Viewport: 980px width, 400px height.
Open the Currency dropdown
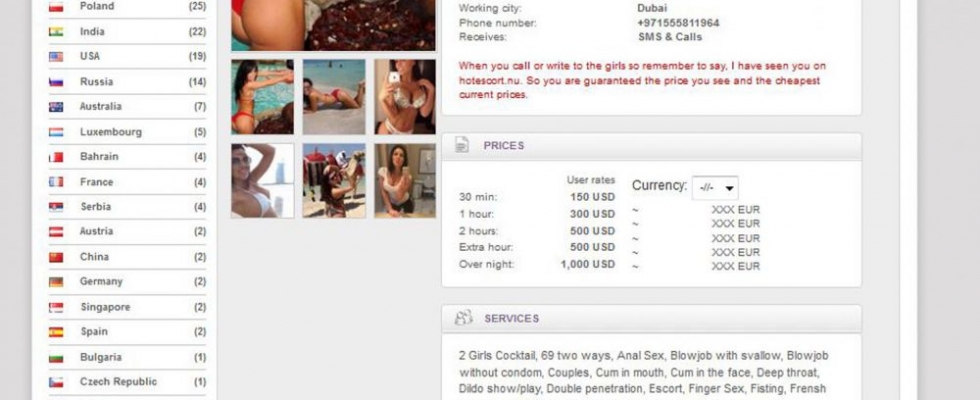(715, 188)
